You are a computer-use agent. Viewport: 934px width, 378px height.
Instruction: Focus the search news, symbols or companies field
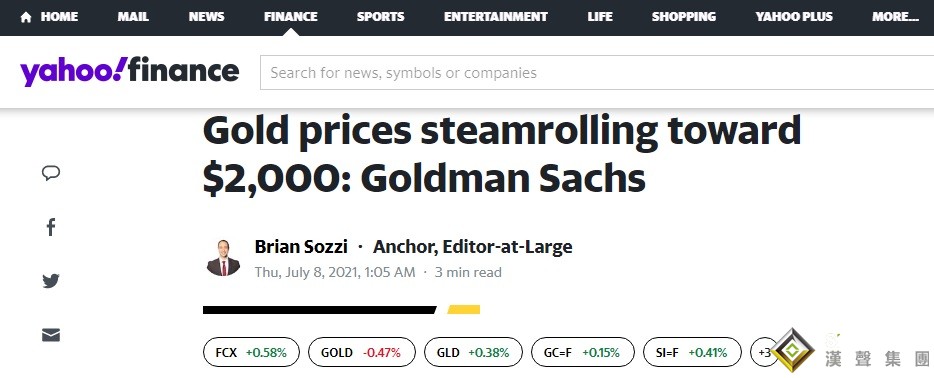pyautogui.click(x=597, y=73)
